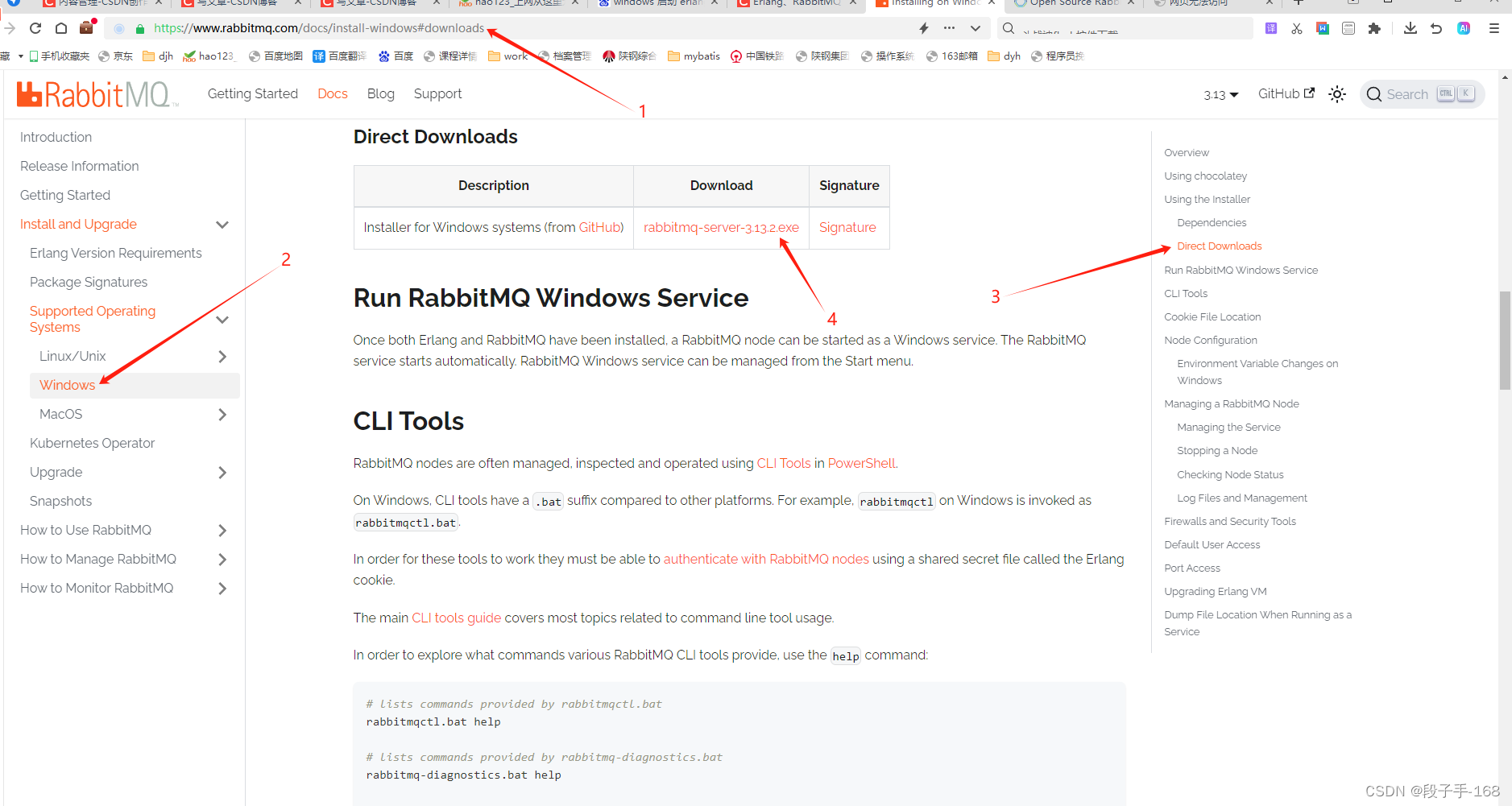
Task: Click the green lock security icon
Action: (x=140, y=29)
